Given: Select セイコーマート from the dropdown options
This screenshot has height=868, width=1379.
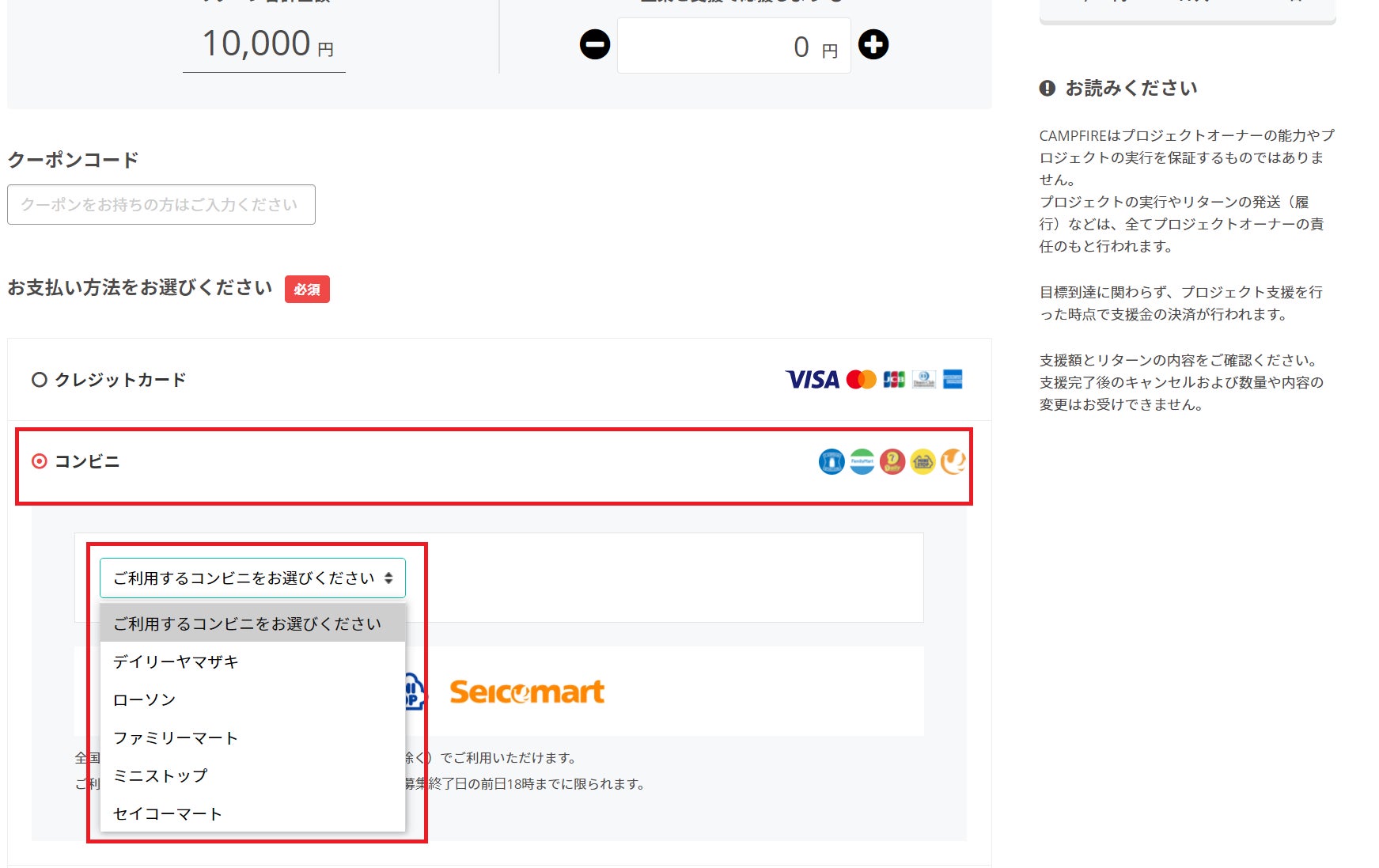Looking at the screenshot, I should [x=168, y=813].
